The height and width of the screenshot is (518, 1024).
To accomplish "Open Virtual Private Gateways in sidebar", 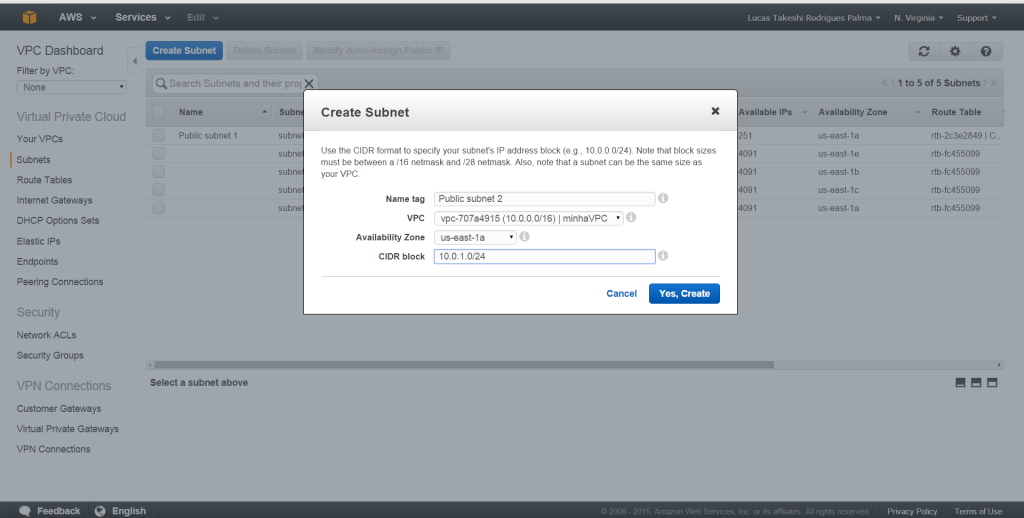I will [68, 429].
